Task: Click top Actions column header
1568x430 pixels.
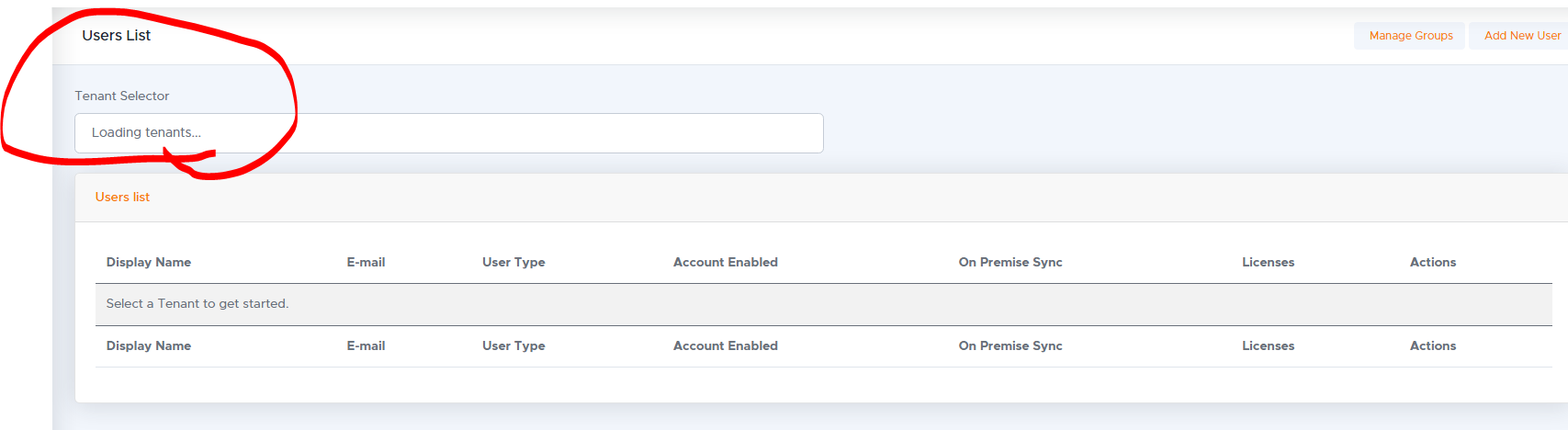Action: [1433, 262]
